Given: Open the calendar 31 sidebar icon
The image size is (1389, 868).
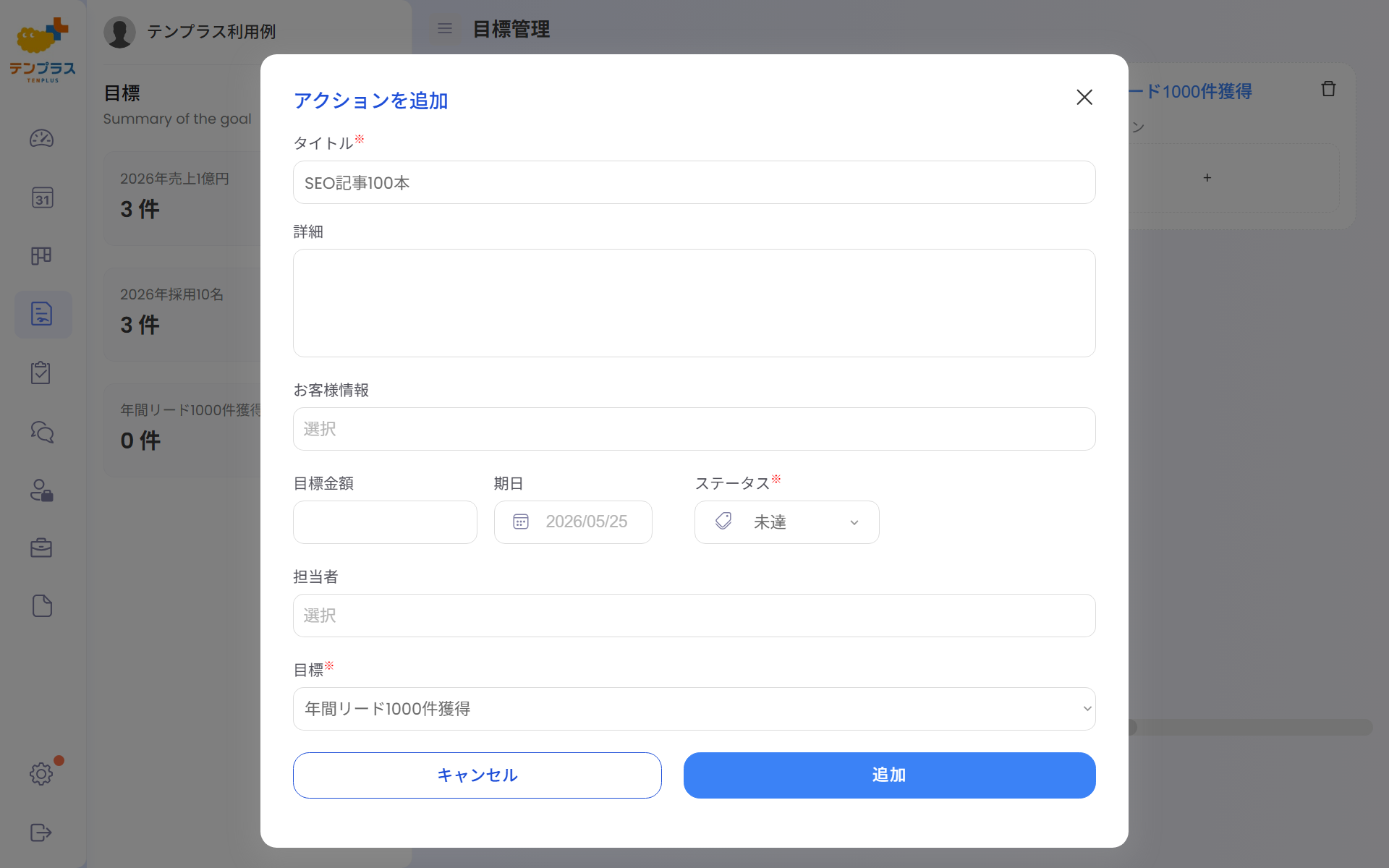Looking at the screenshot, I should tap(42, 197).
